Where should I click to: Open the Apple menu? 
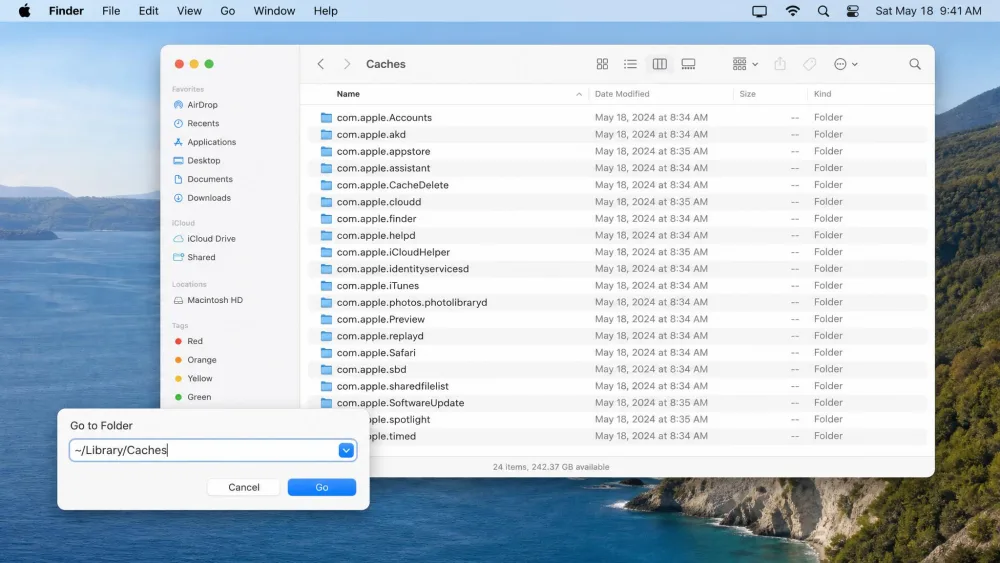[x=24, y=11]
